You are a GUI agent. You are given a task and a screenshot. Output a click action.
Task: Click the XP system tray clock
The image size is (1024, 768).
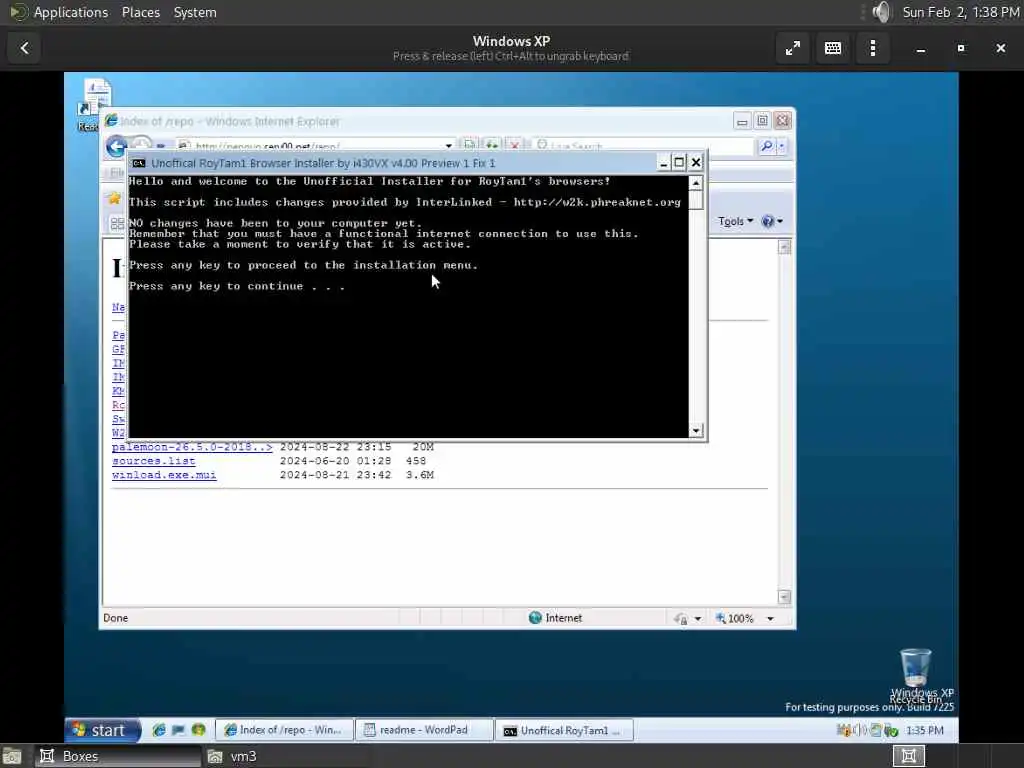click(925, 730)
